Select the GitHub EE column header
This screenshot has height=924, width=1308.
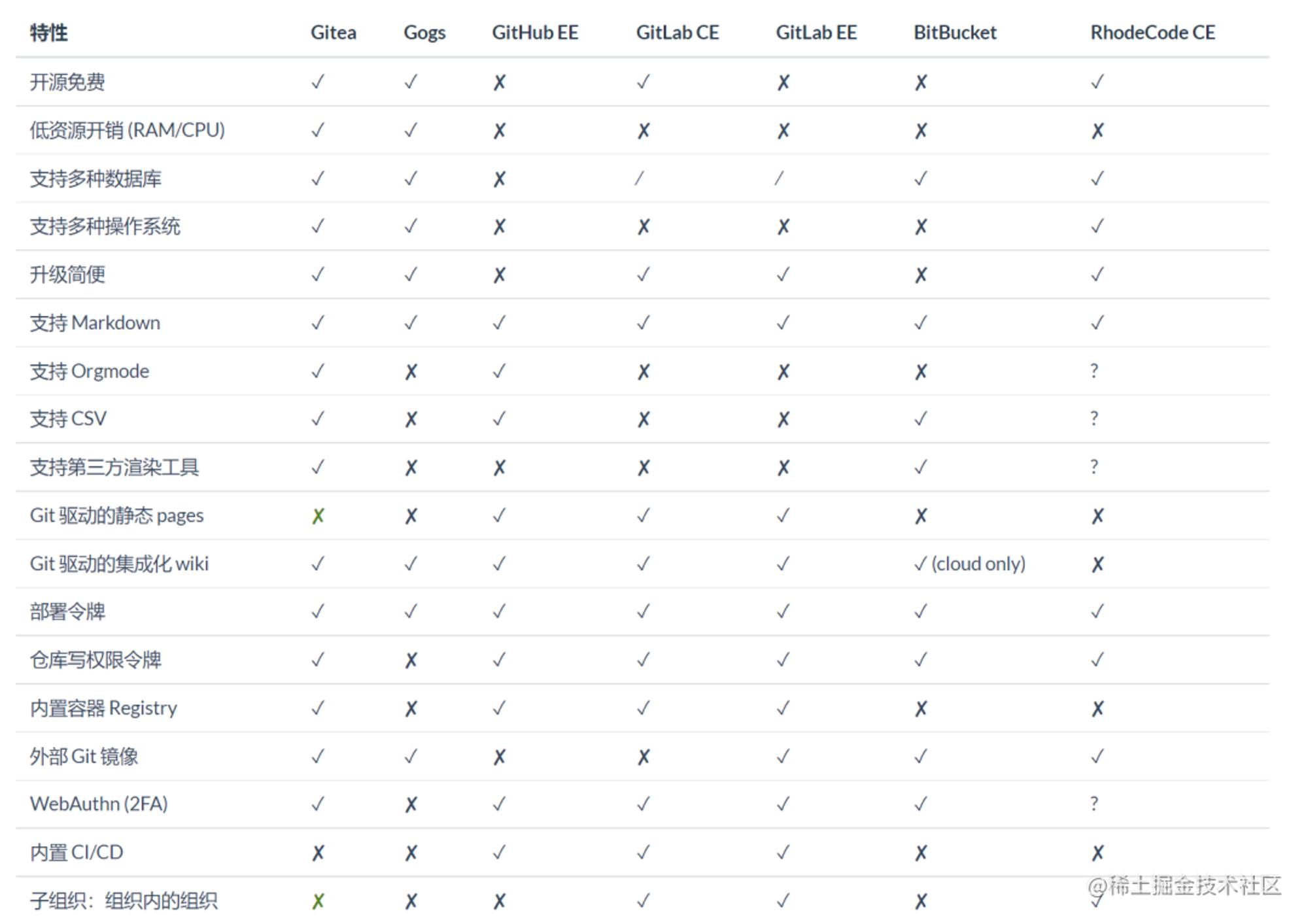pos(535,33)
